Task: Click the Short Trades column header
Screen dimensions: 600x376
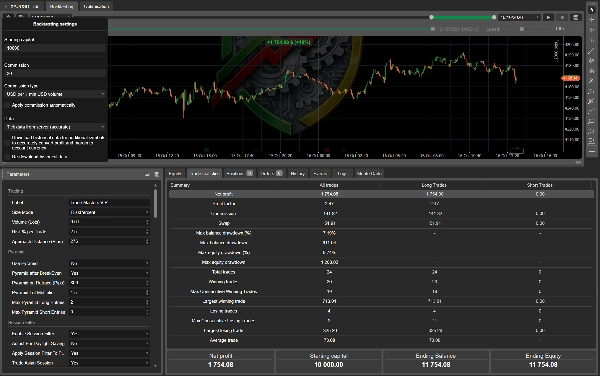Action: (x=540, y=185)
